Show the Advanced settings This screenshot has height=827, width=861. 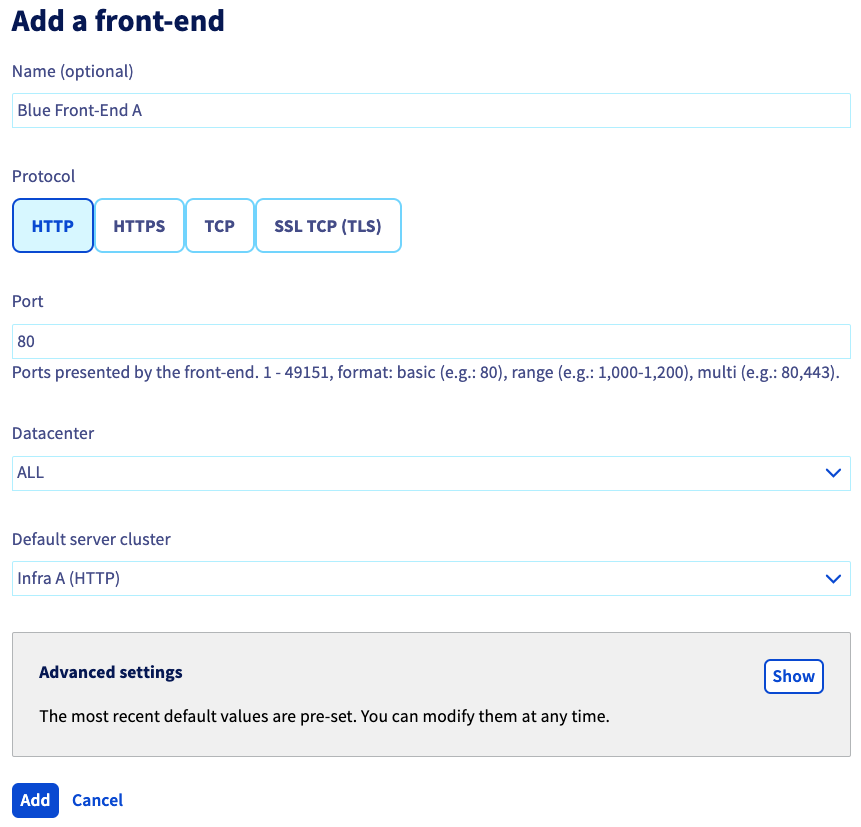pos(793,677)
